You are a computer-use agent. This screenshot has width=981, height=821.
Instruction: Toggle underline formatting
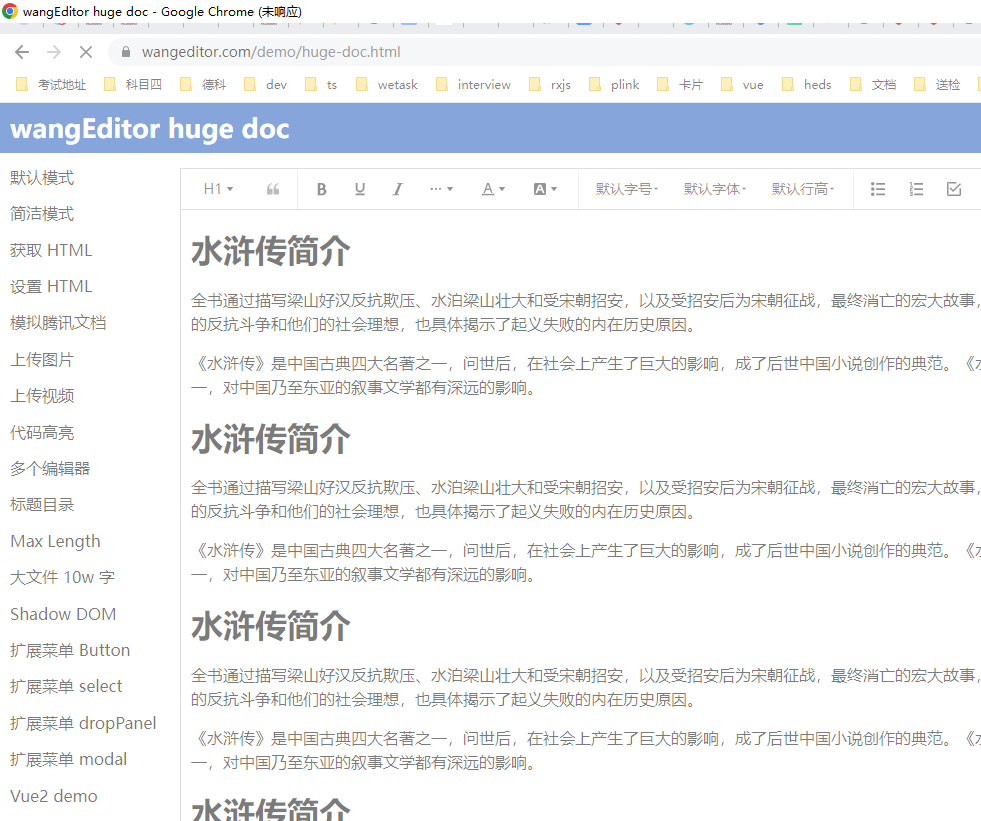pyautogui.click(x=359, y=188)
